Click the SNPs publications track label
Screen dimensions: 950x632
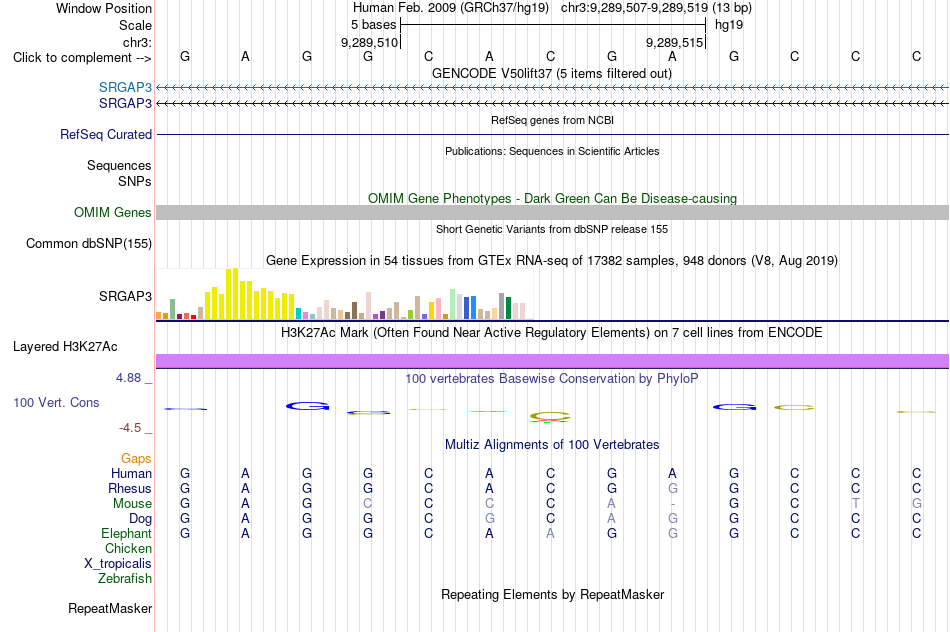click(x=135, y=181)
